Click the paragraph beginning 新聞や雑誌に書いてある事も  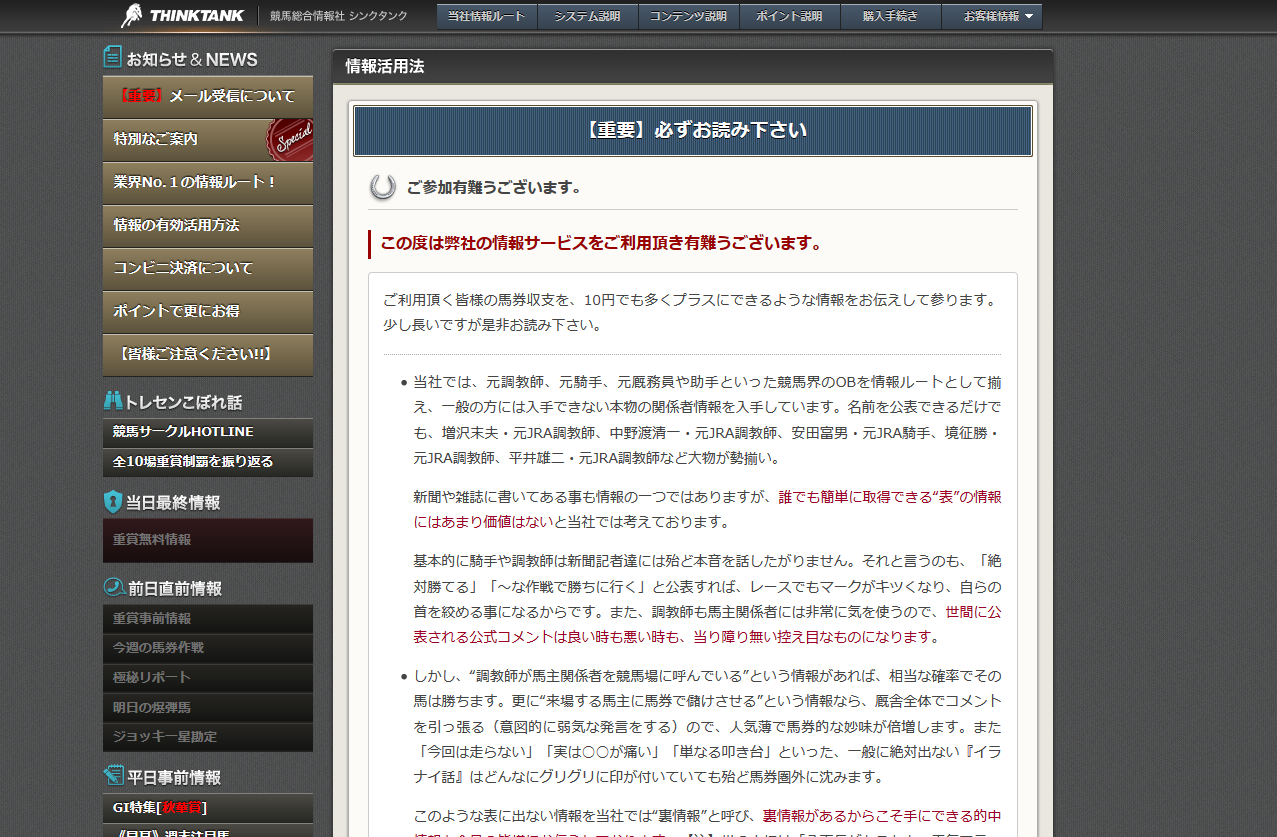707,509
